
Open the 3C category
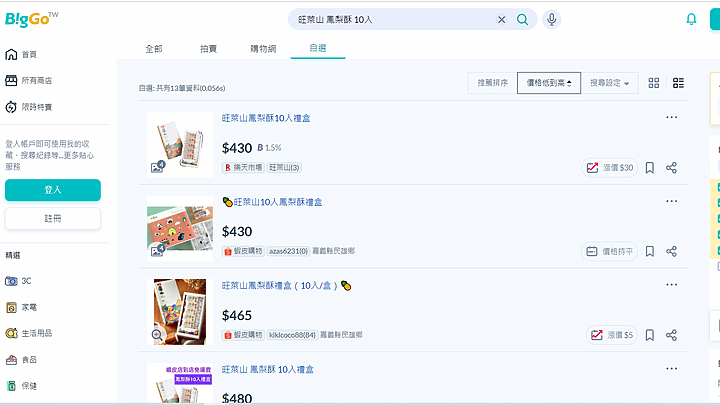pos(18,281)
